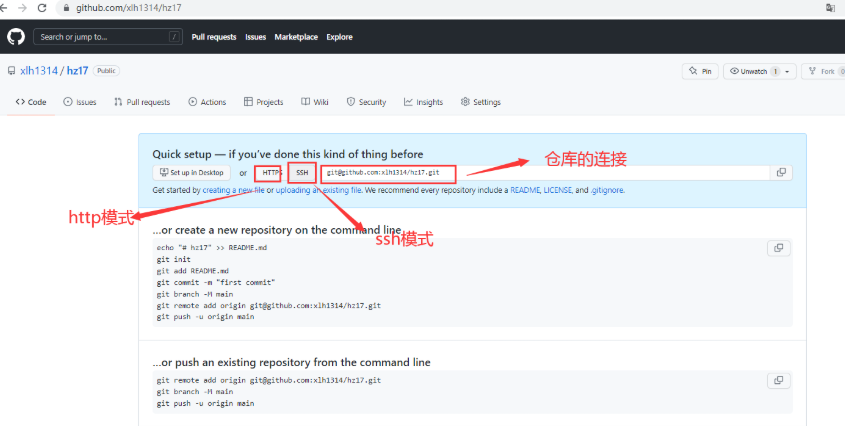Image resolution: width=845 pixels, height=426 pixels.
Task: Switch to the Settings tab
Action: click(x=481, y=102)
